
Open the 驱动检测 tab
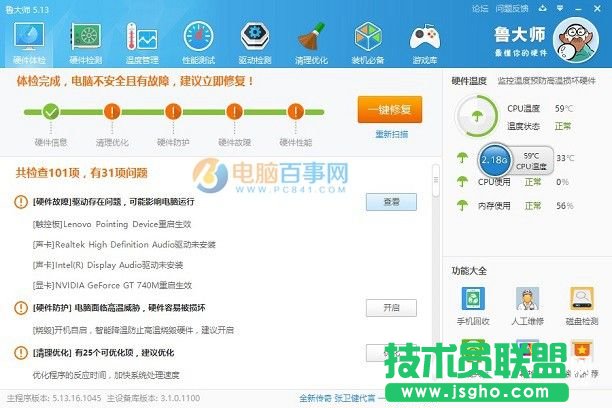255,43
